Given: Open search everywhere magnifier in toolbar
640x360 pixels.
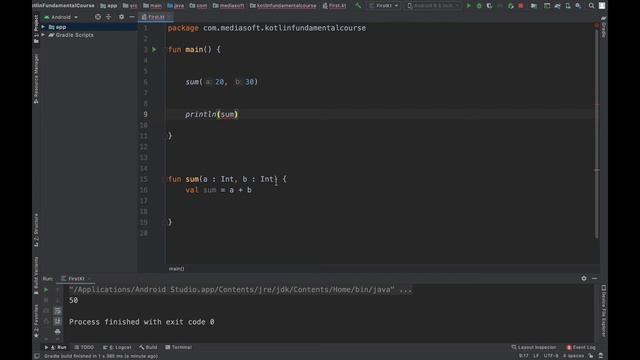Looking at the screenshot, I should pyautogui.click(x=591, y=6).
